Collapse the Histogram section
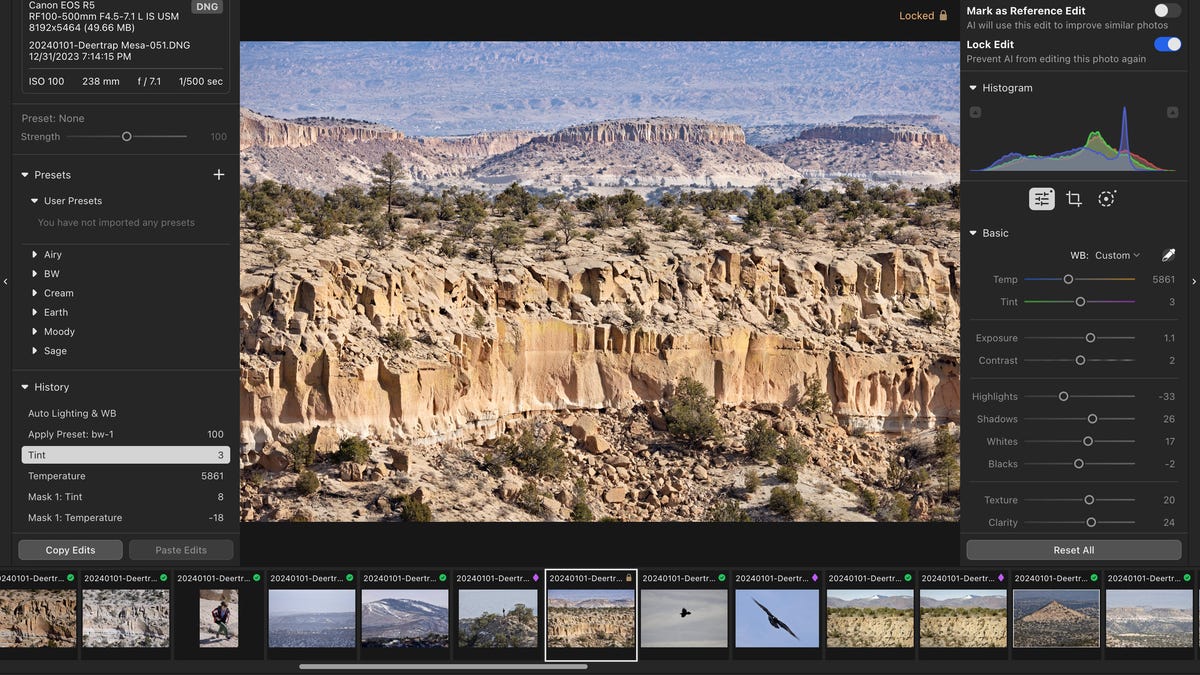 click(x=972, y=87)
